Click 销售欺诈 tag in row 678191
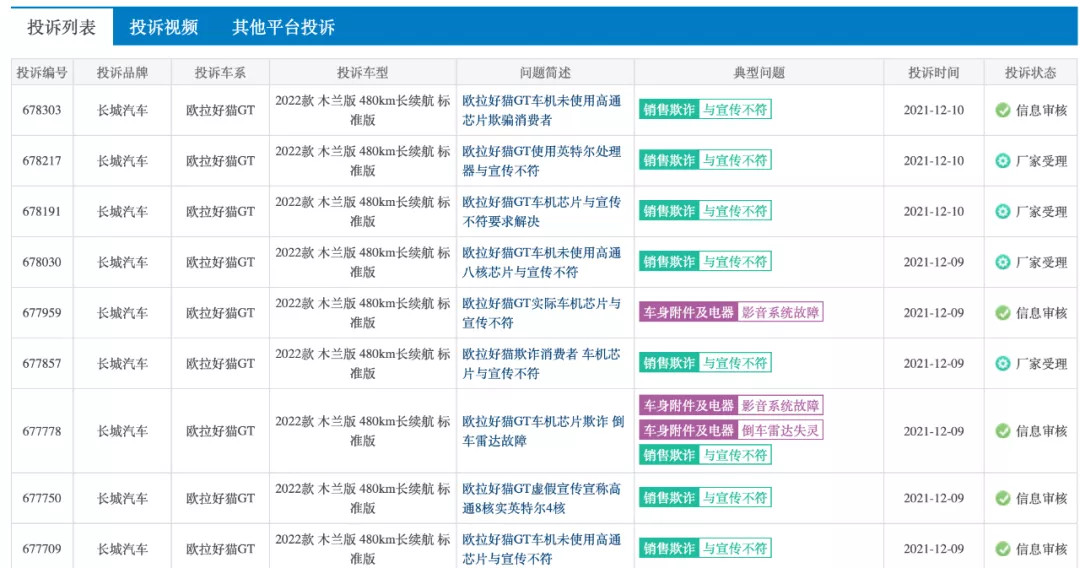The height and width of the screenshot is (568, 1080). tap(669, 211)
